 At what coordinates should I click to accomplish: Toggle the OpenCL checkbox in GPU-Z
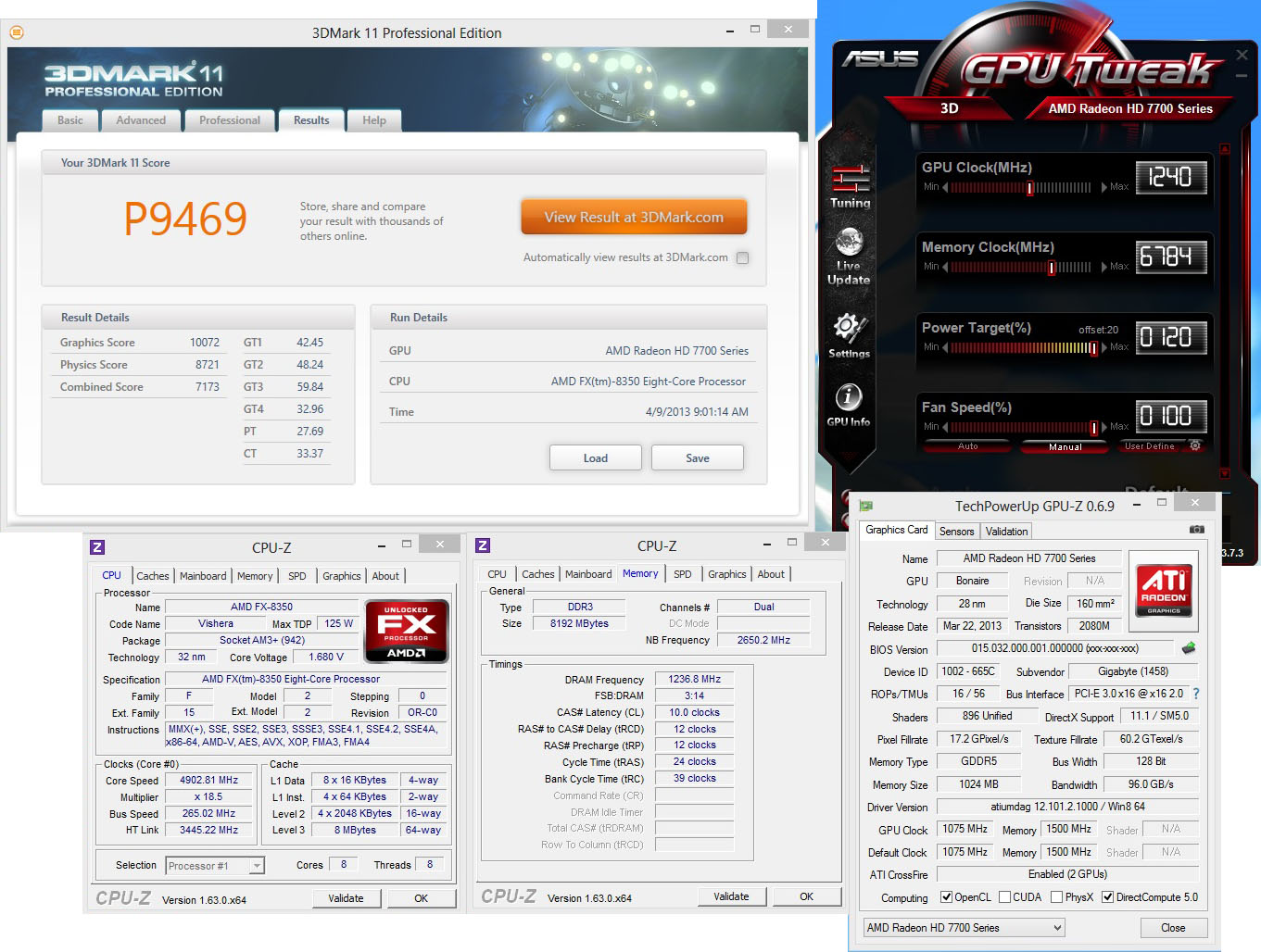pyautogui.click(x=946, y=897)
